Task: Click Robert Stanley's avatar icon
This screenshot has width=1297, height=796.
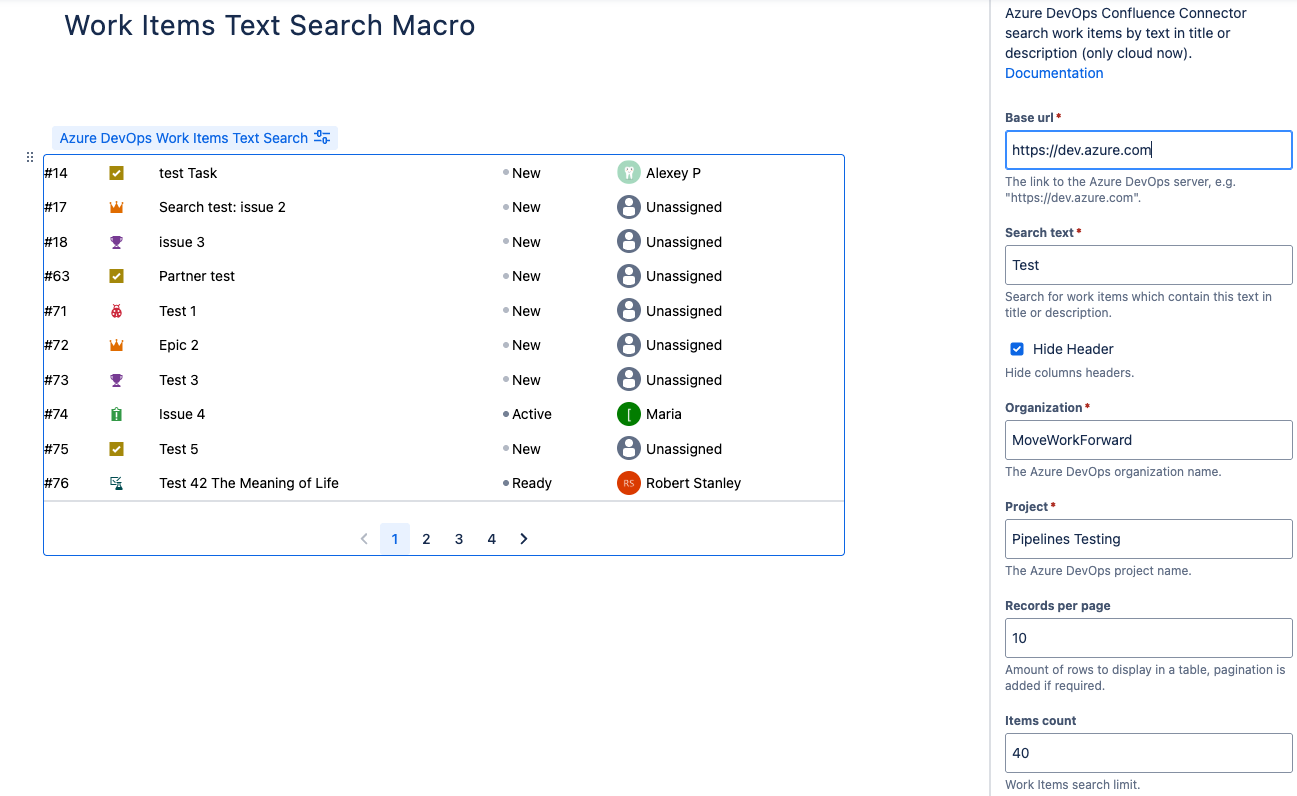Action: pyautogui.click(x=628, y=483)
